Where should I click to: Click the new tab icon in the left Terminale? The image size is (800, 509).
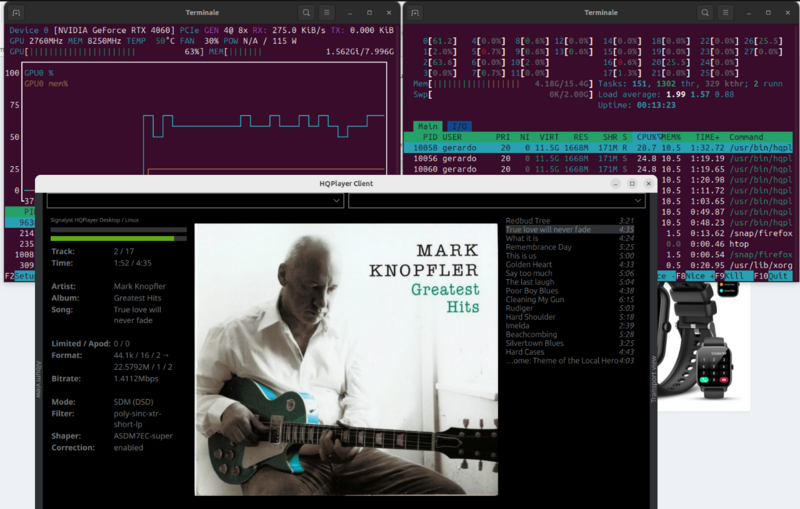tap(16, 12)
